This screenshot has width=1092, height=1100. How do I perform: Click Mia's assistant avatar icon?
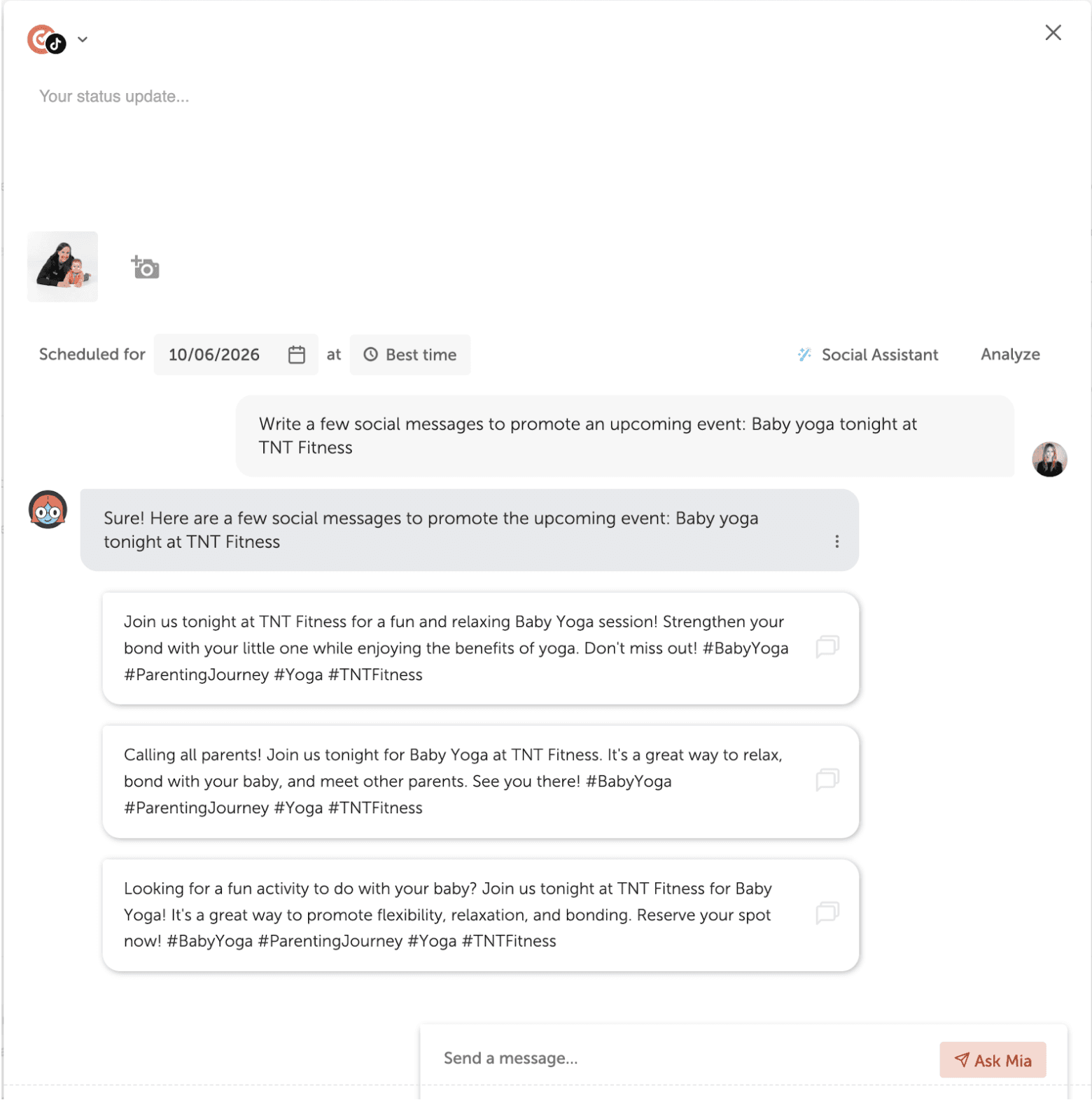(x=48, y=509)
